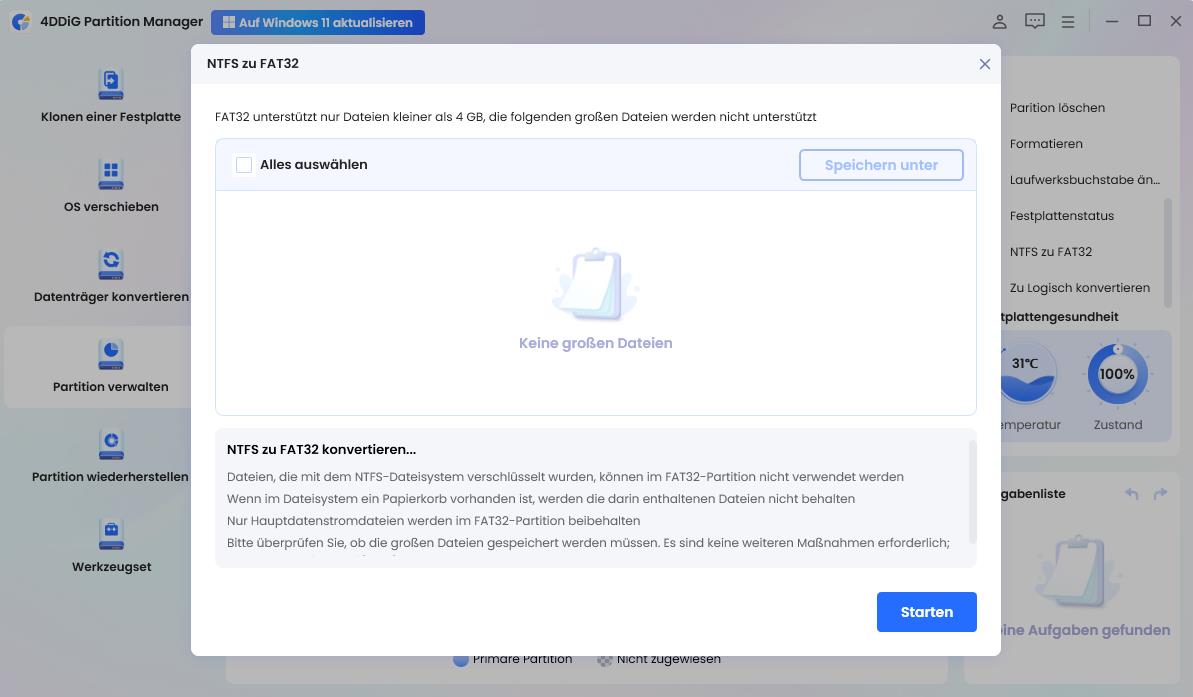Viewport: 1193px width, 697px height.
Task: Click the undo arrow in task list
Action: (1132, 494)
